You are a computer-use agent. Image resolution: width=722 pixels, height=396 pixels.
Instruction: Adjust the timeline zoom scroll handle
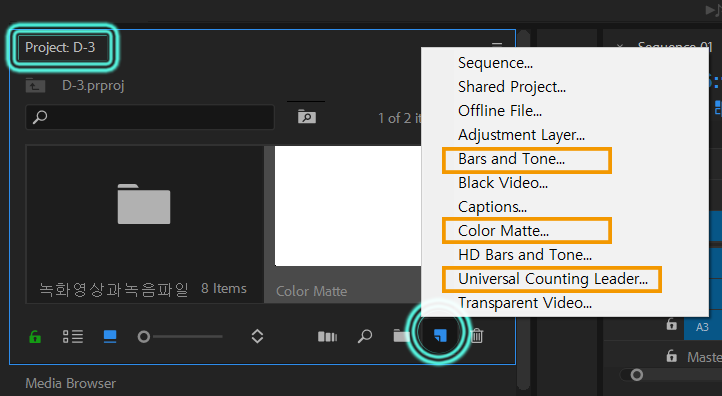tap(636, 375)
